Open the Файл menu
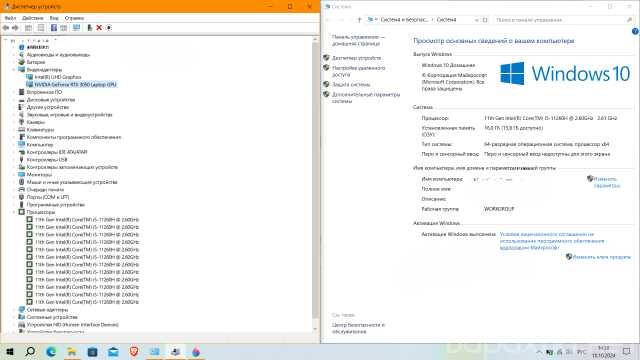Image resolution: width=640 pixels, height=360 pixels. coord(10,18)
